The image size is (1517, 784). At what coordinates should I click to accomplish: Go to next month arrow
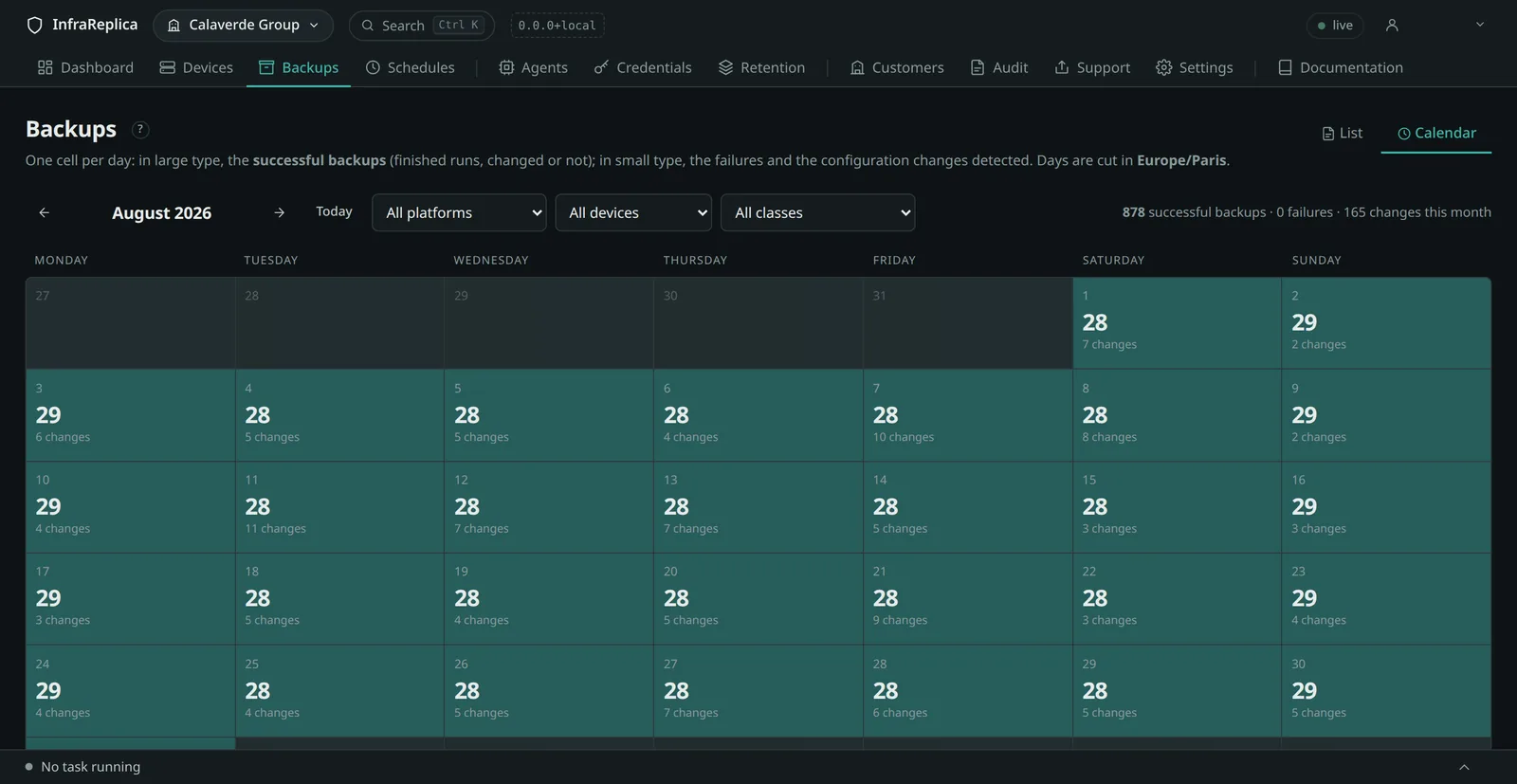(279, 212)
